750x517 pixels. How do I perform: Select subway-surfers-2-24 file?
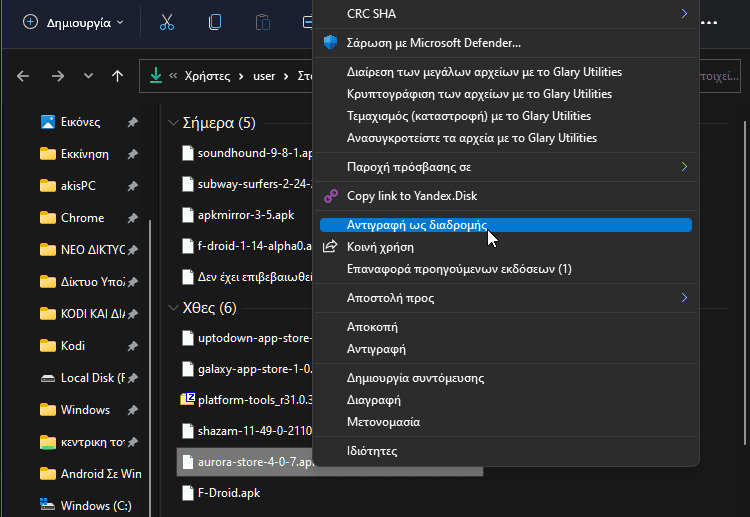pos(247,184)
